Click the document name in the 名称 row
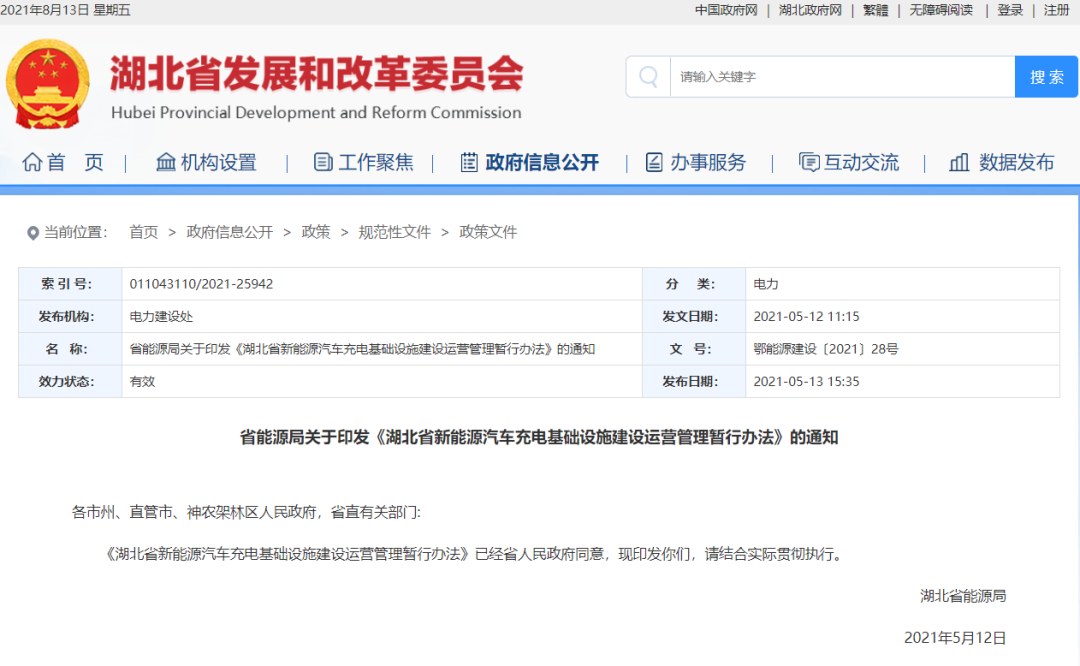Viewport: 1080px width, 666px height. pyautogui.click(x=362, y=349)
